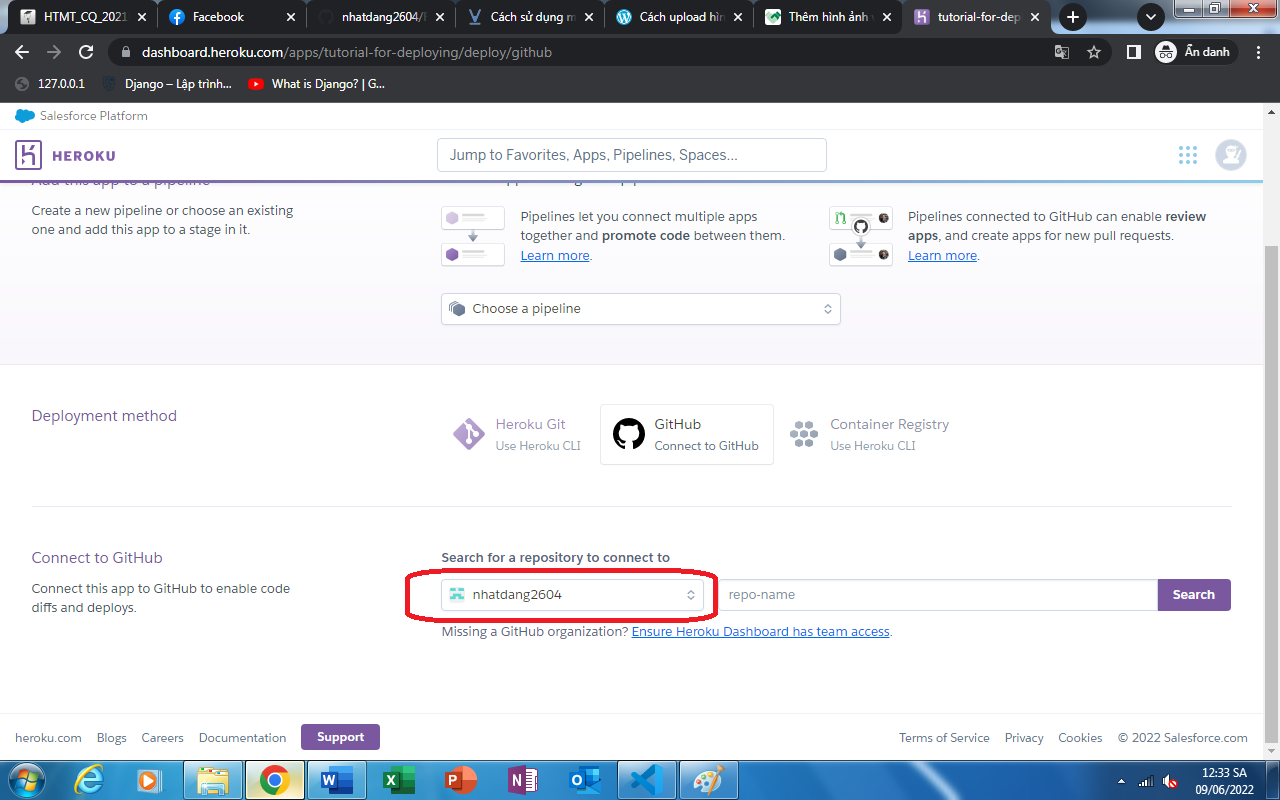Focus the repo-name input field
The image size is (1280, 800).
[x=938, y=595]
